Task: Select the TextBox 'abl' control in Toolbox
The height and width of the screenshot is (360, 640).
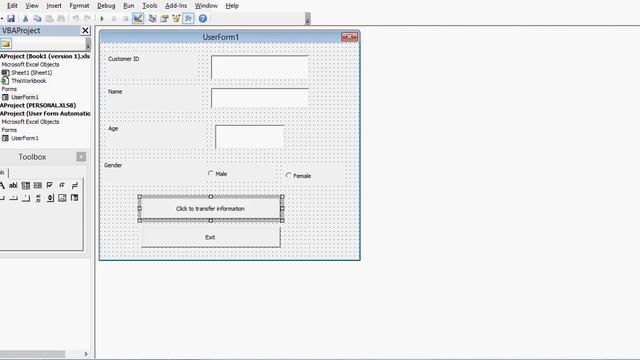Action: [13, 185]
